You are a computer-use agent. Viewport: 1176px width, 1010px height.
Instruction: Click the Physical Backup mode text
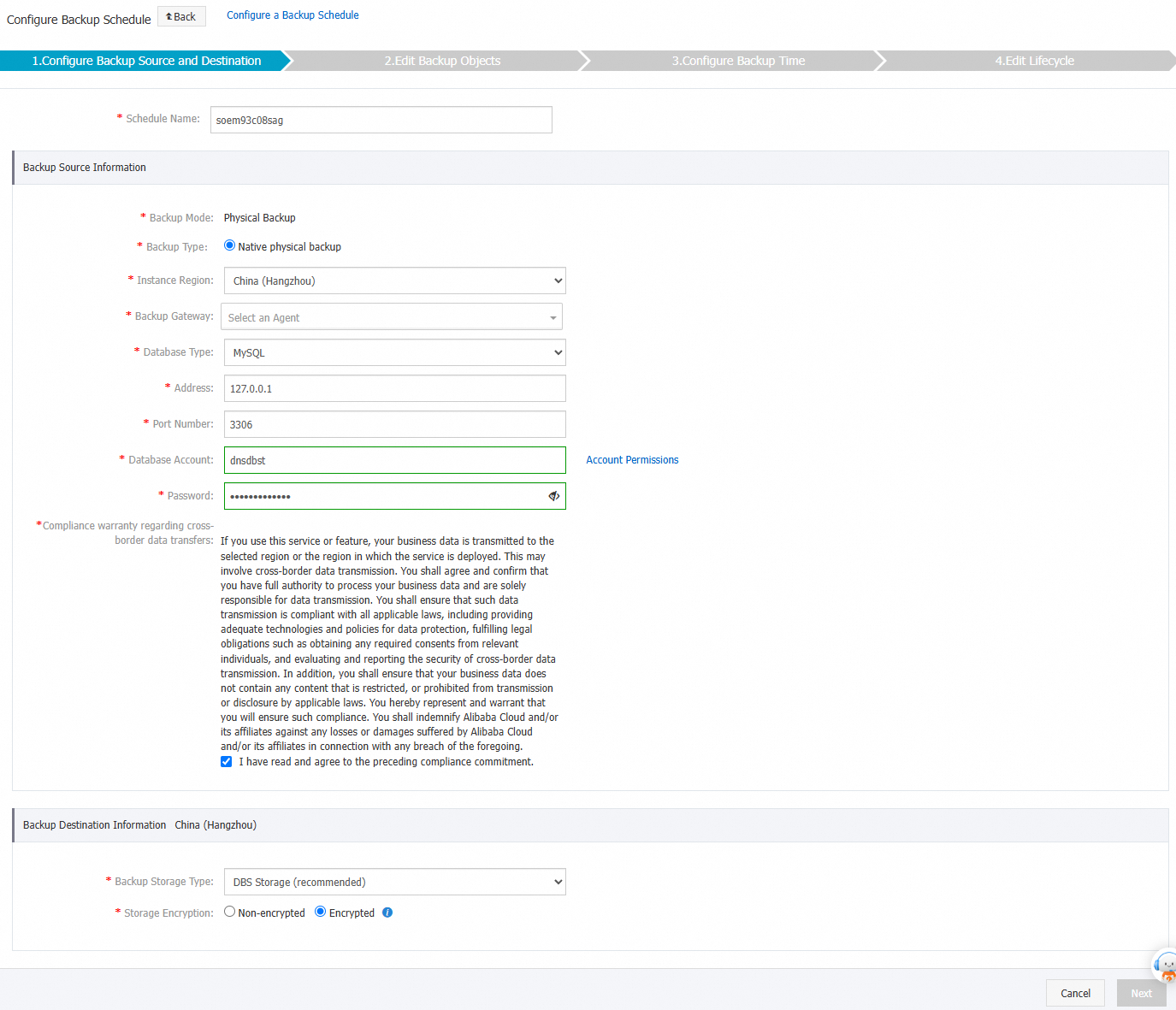coord(260,218)
